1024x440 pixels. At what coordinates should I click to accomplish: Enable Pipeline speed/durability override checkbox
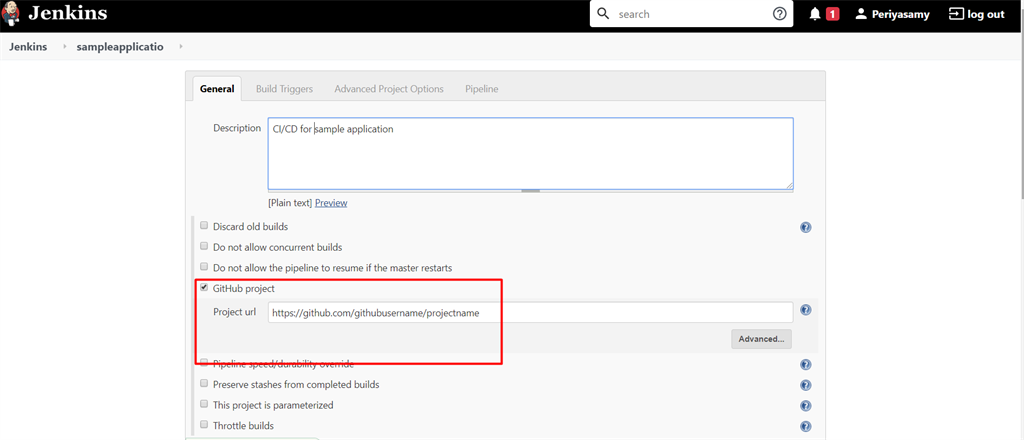[204, 363]
